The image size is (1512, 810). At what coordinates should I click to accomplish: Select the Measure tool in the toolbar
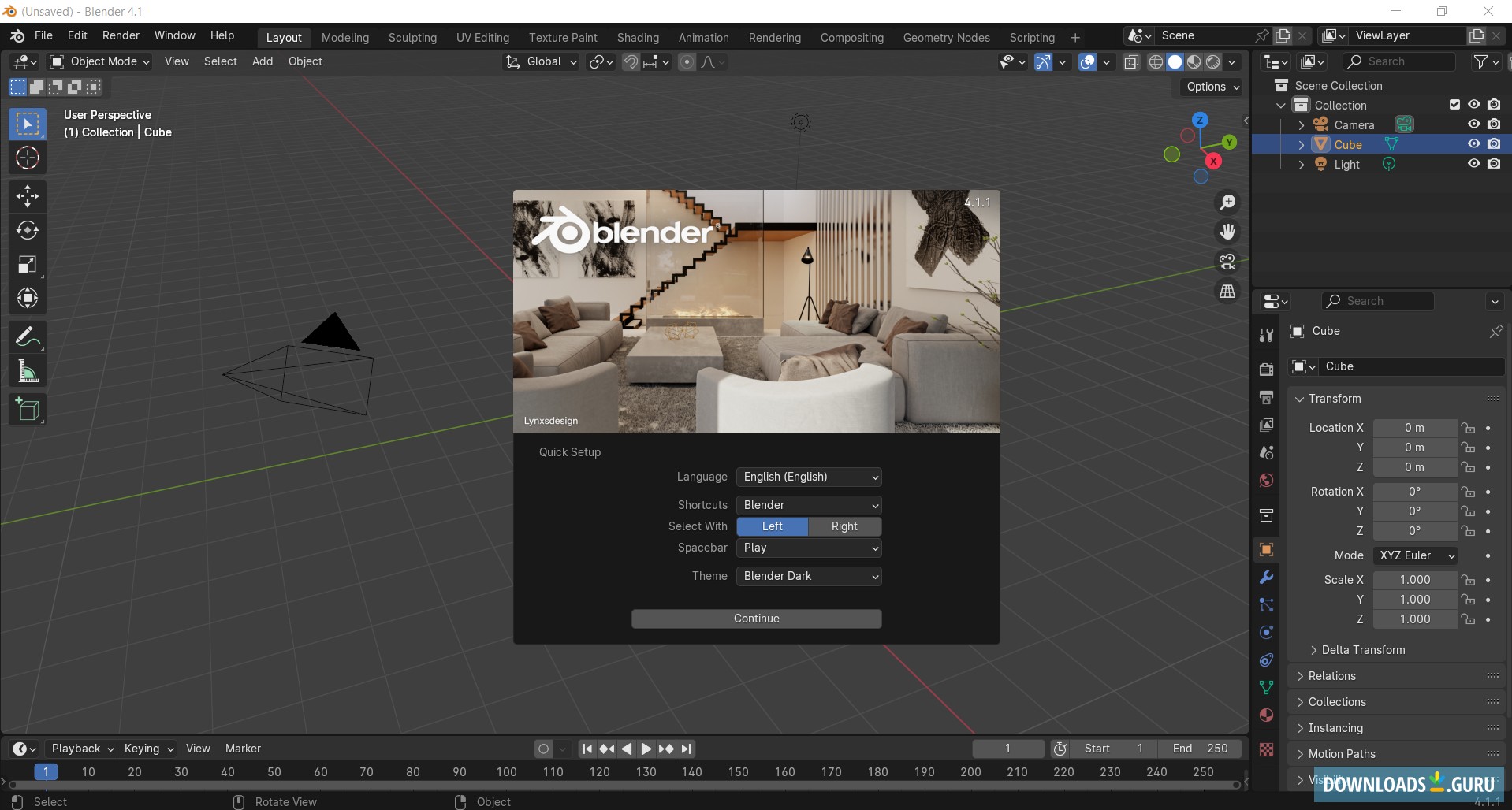click(28, 372)
